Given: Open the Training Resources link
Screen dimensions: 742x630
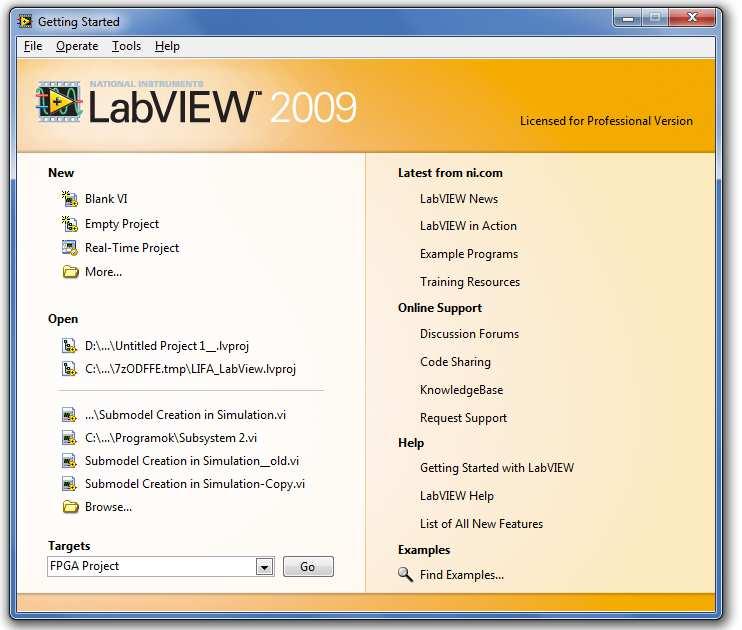Looking at the screenshot, I should pos(470,282).
